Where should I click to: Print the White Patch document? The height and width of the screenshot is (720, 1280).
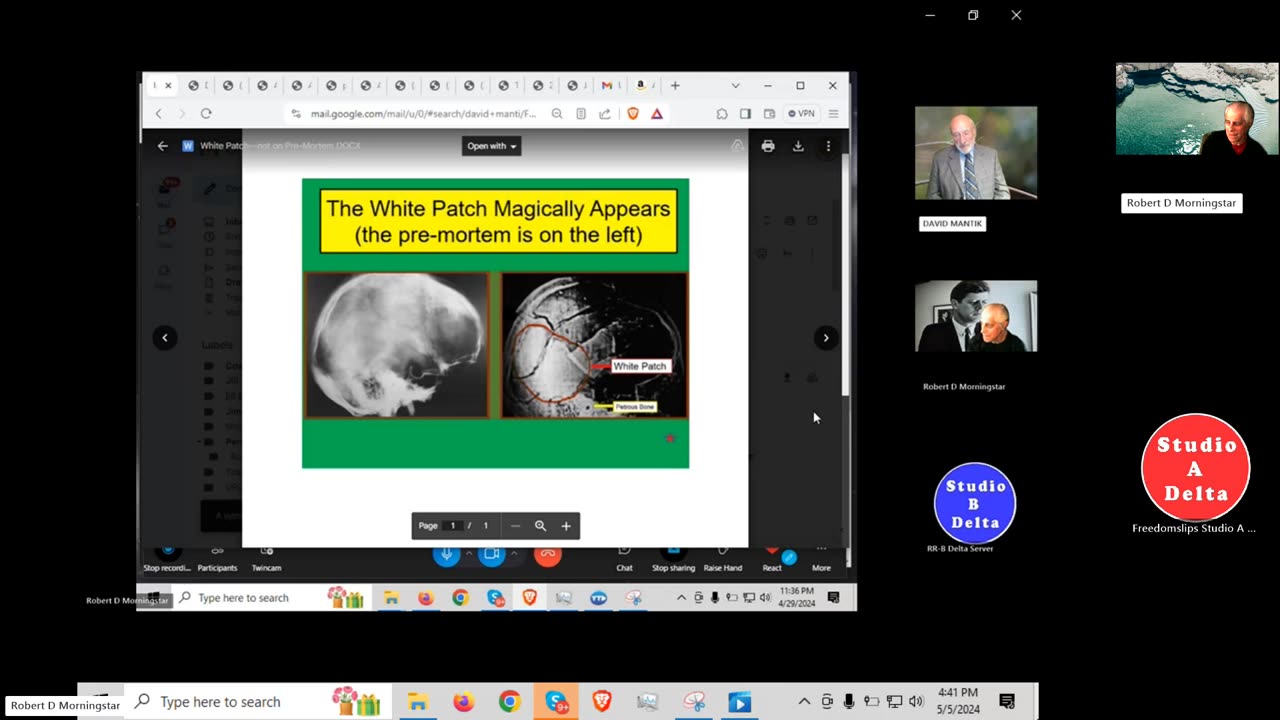tap(768, 146)
